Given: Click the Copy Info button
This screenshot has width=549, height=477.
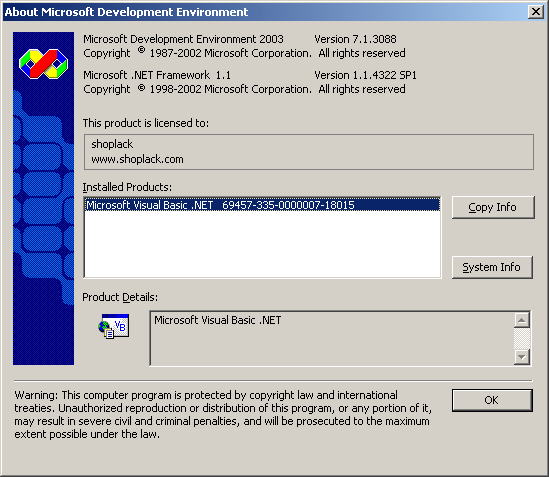Looking at the screenshot, I should click(x=493, y=207).
